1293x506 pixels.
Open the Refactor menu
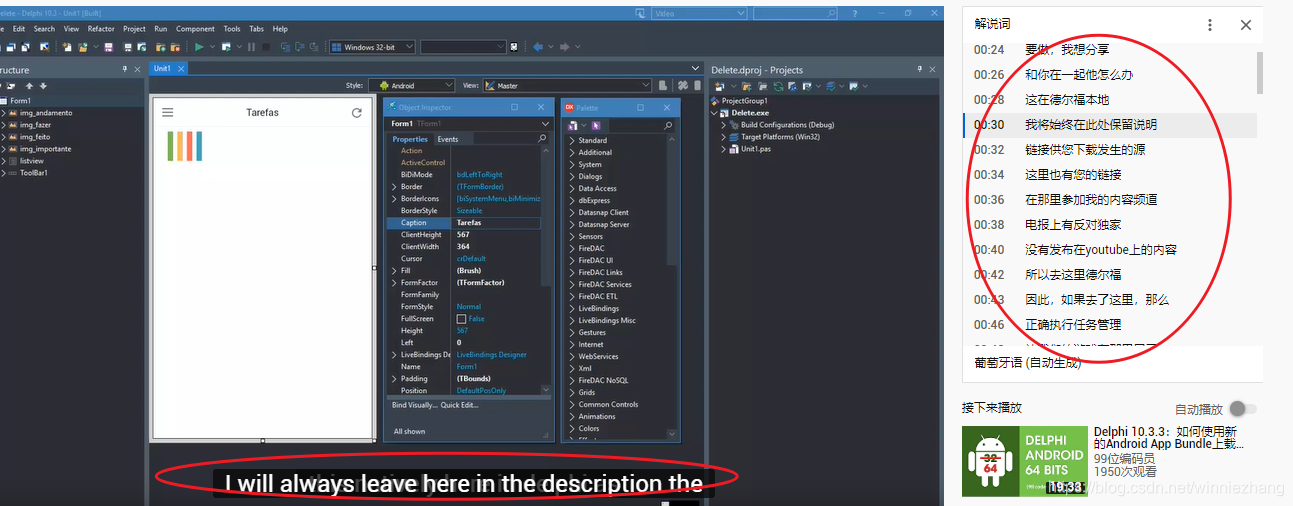coord(101,29)
